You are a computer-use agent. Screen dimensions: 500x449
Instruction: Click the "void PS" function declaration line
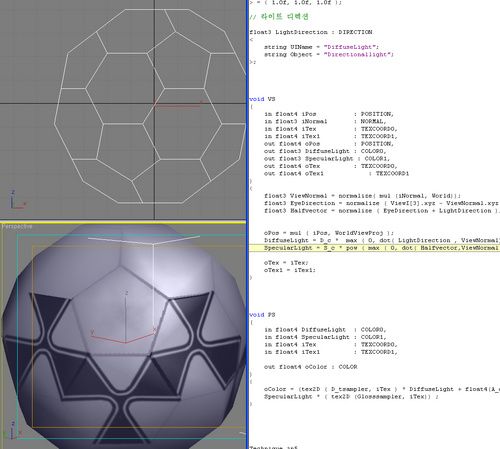click(x=262, y=315)
